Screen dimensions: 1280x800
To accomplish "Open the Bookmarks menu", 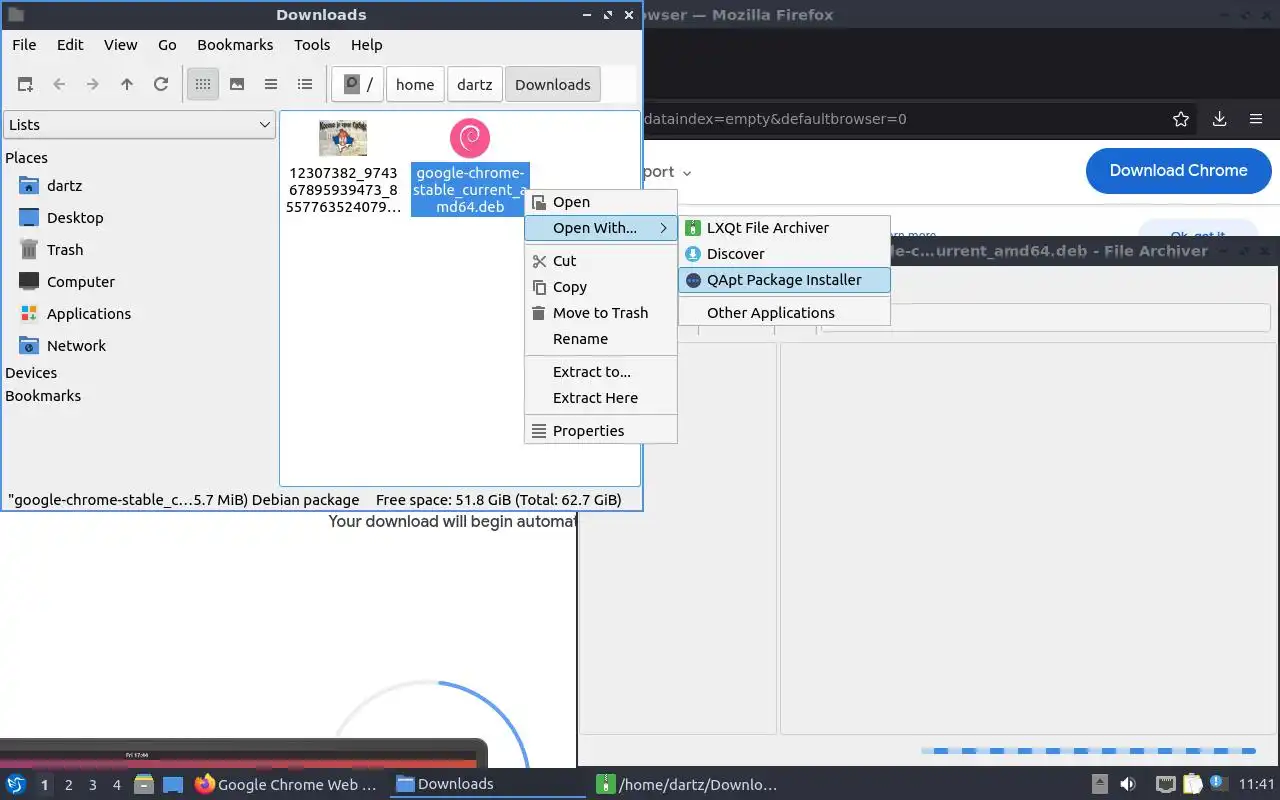I will [x=235, y=45].
